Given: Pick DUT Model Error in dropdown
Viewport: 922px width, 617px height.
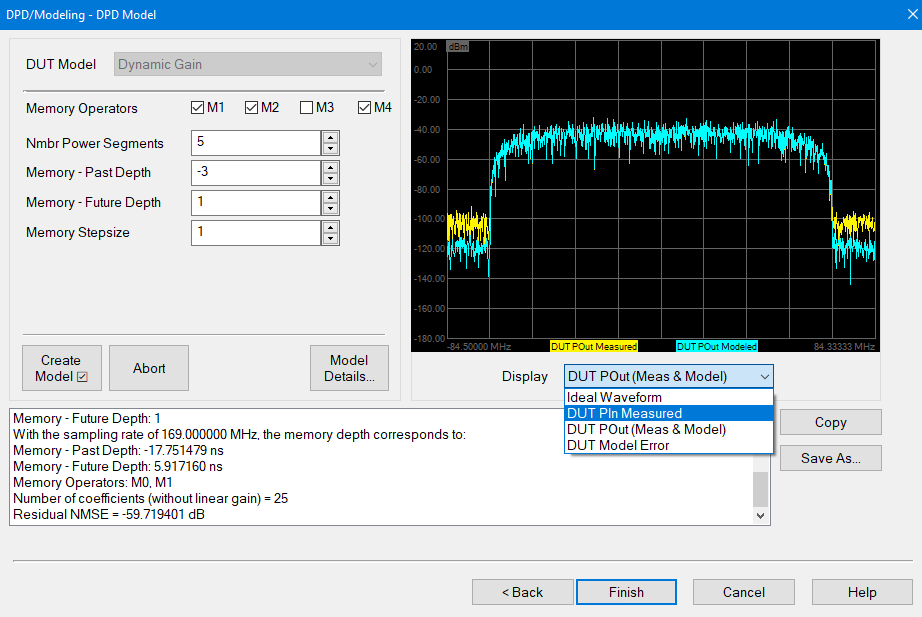Looking at the screenshot, I should (618, 445).
